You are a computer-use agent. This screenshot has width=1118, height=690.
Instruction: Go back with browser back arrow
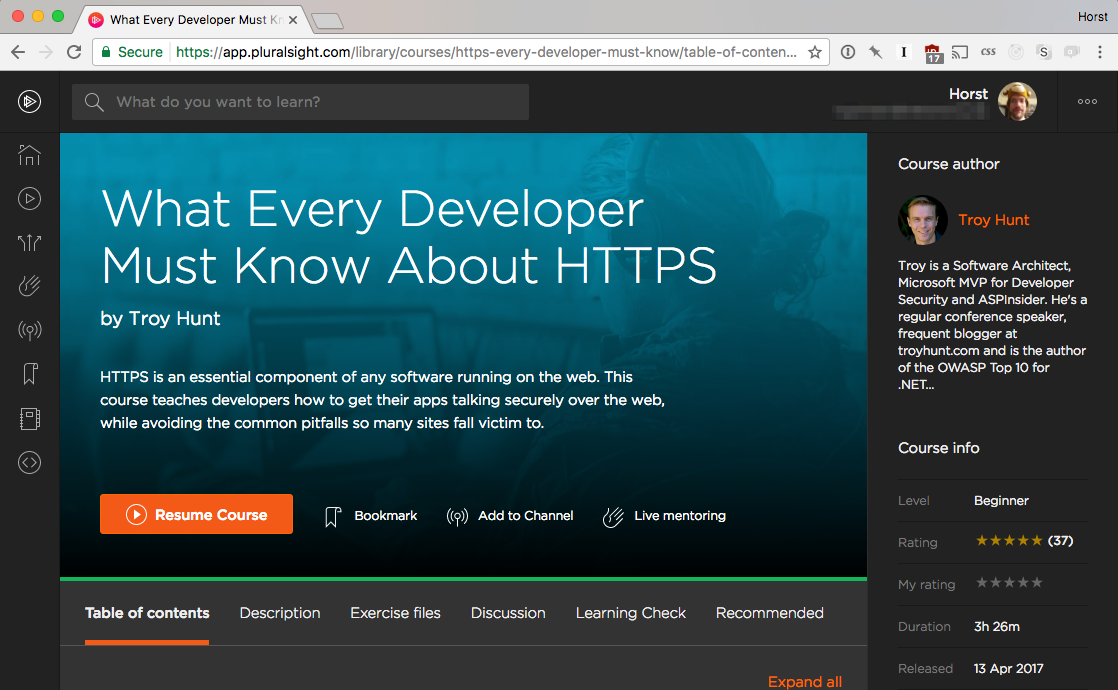18,52
